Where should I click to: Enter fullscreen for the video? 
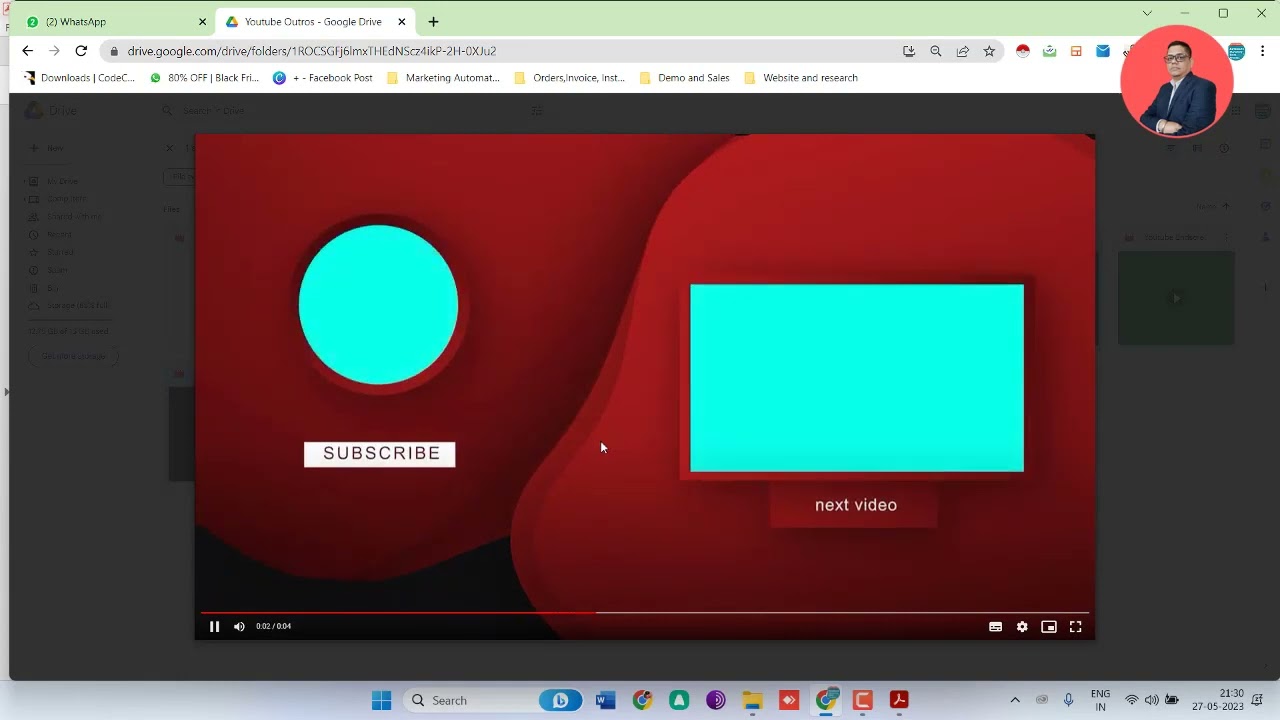(1076, 626)
